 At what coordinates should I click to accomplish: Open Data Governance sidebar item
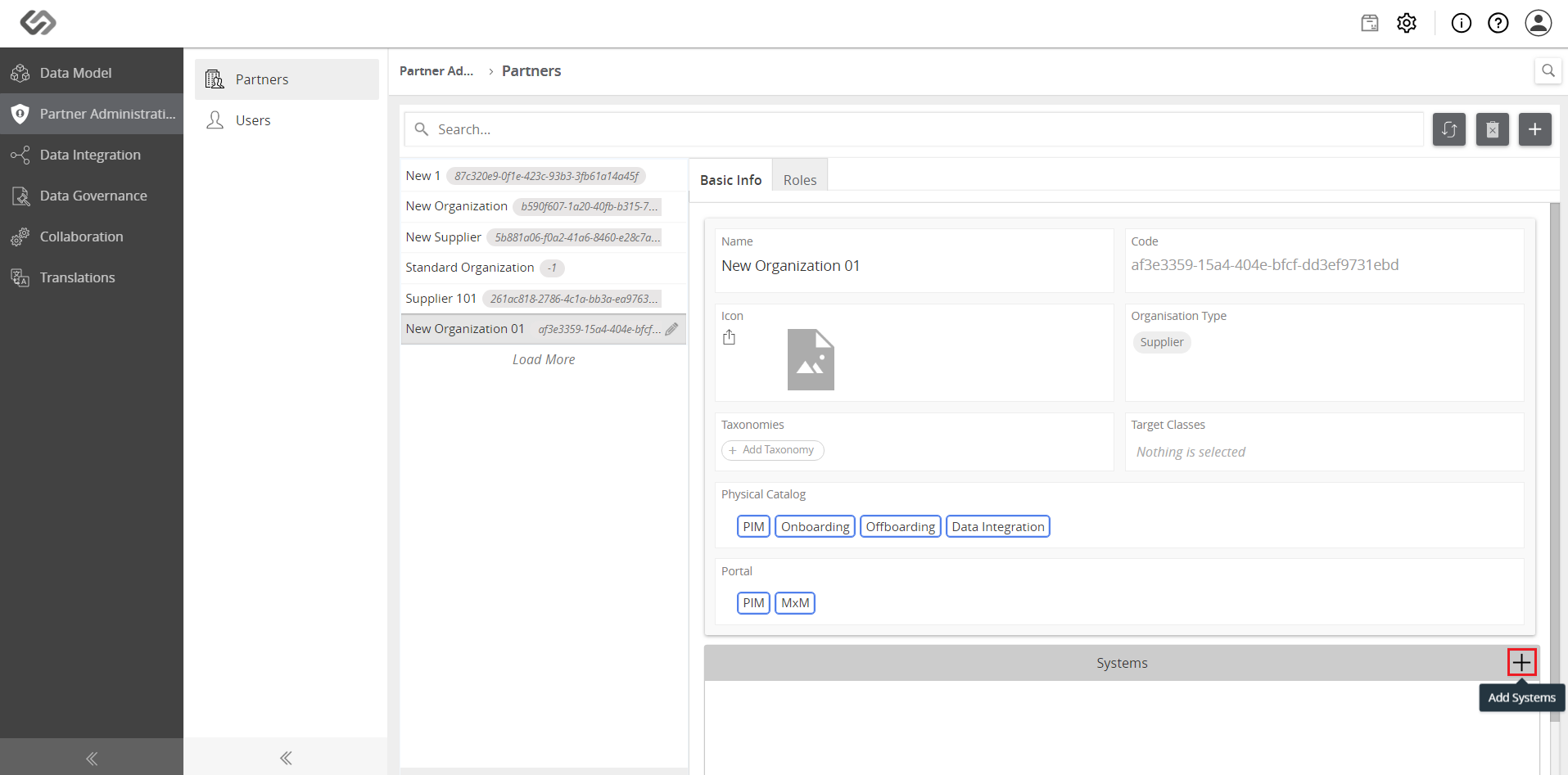click(92, 196)
